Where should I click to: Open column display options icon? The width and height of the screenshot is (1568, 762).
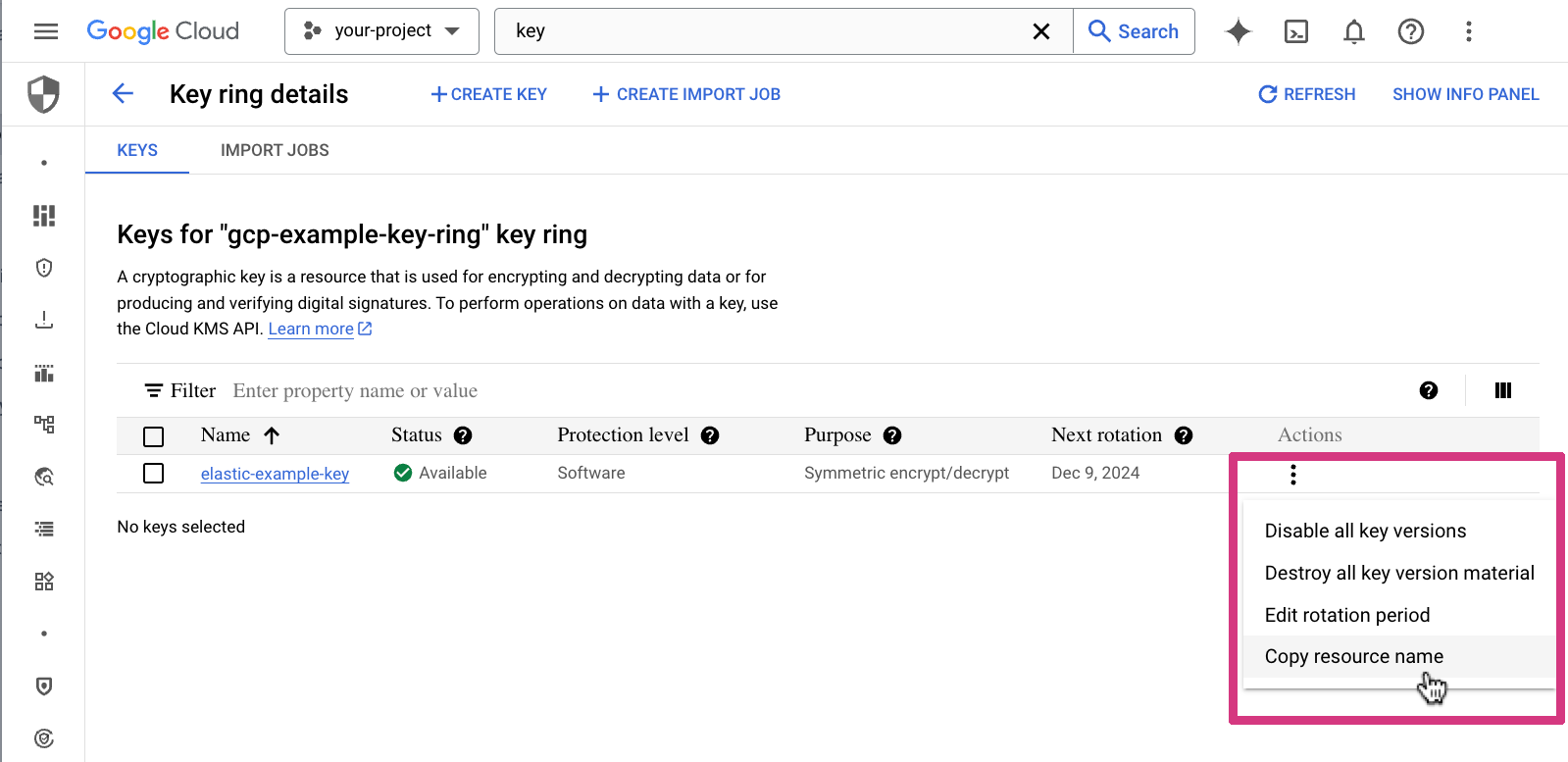1503,390
